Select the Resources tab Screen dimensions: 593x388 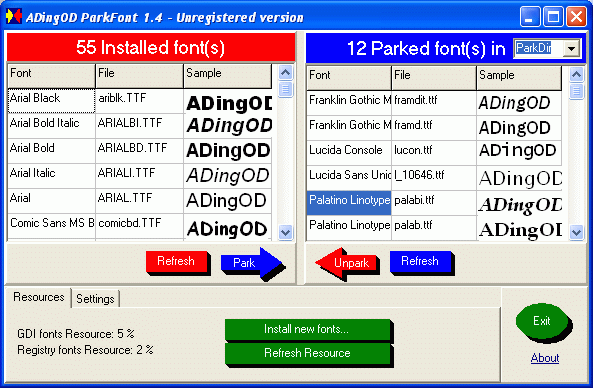point(39,297)
